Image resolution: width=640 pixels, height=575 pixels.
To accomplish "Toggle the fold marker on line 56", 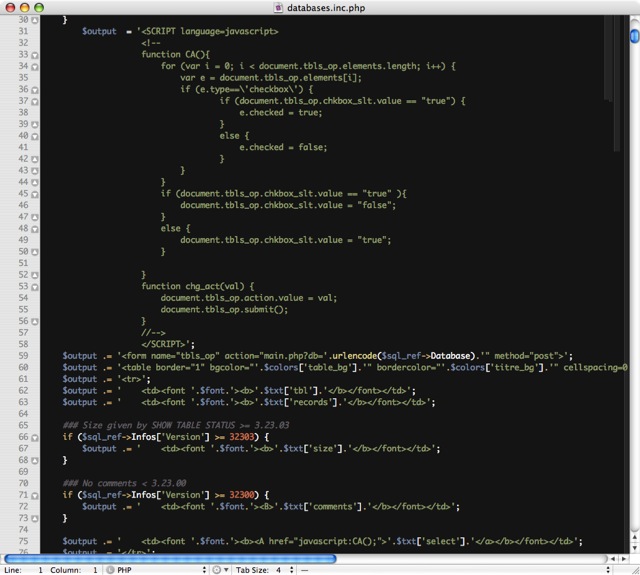I will [x=35, y=322].
